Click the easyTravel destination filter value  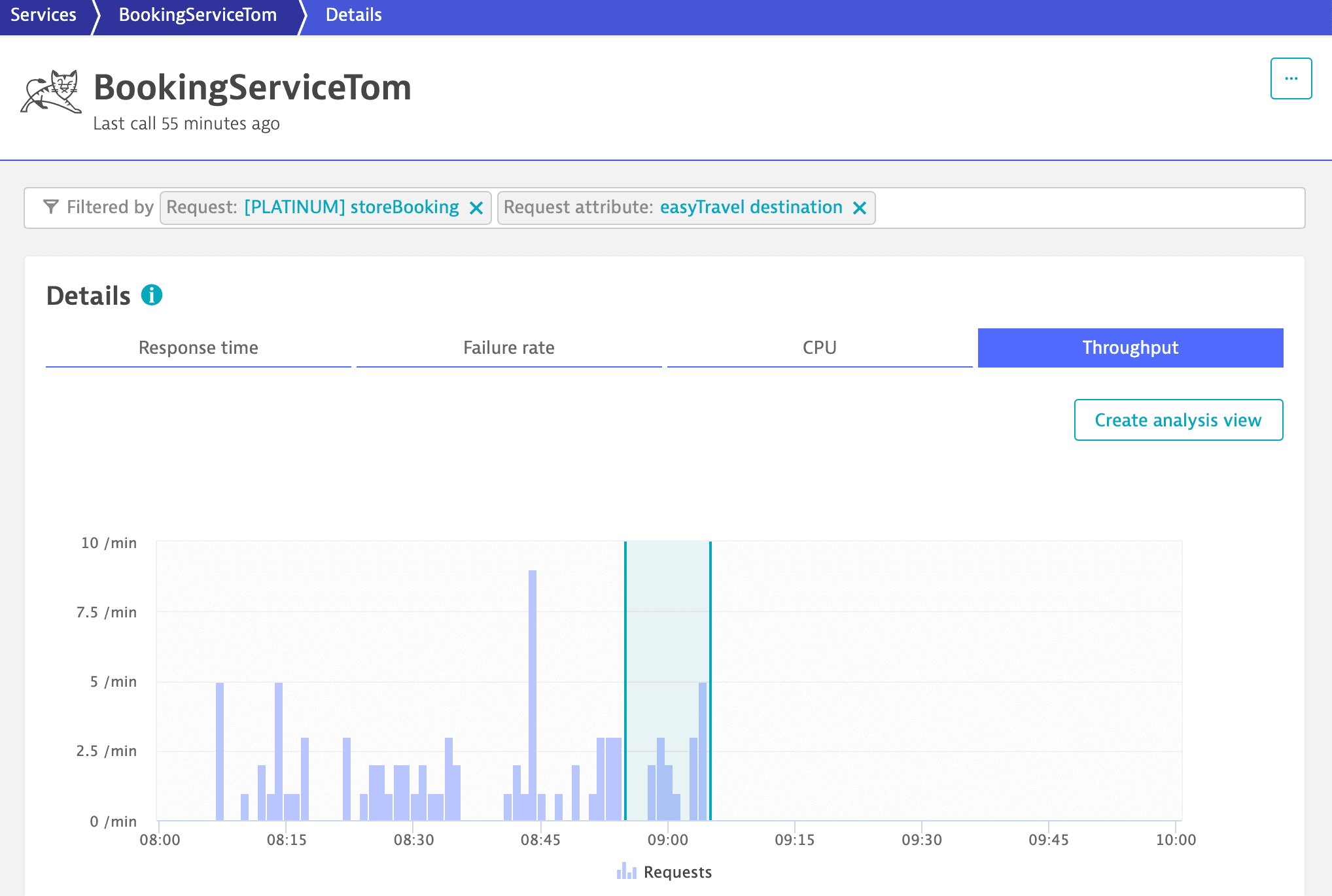(750, 207)
